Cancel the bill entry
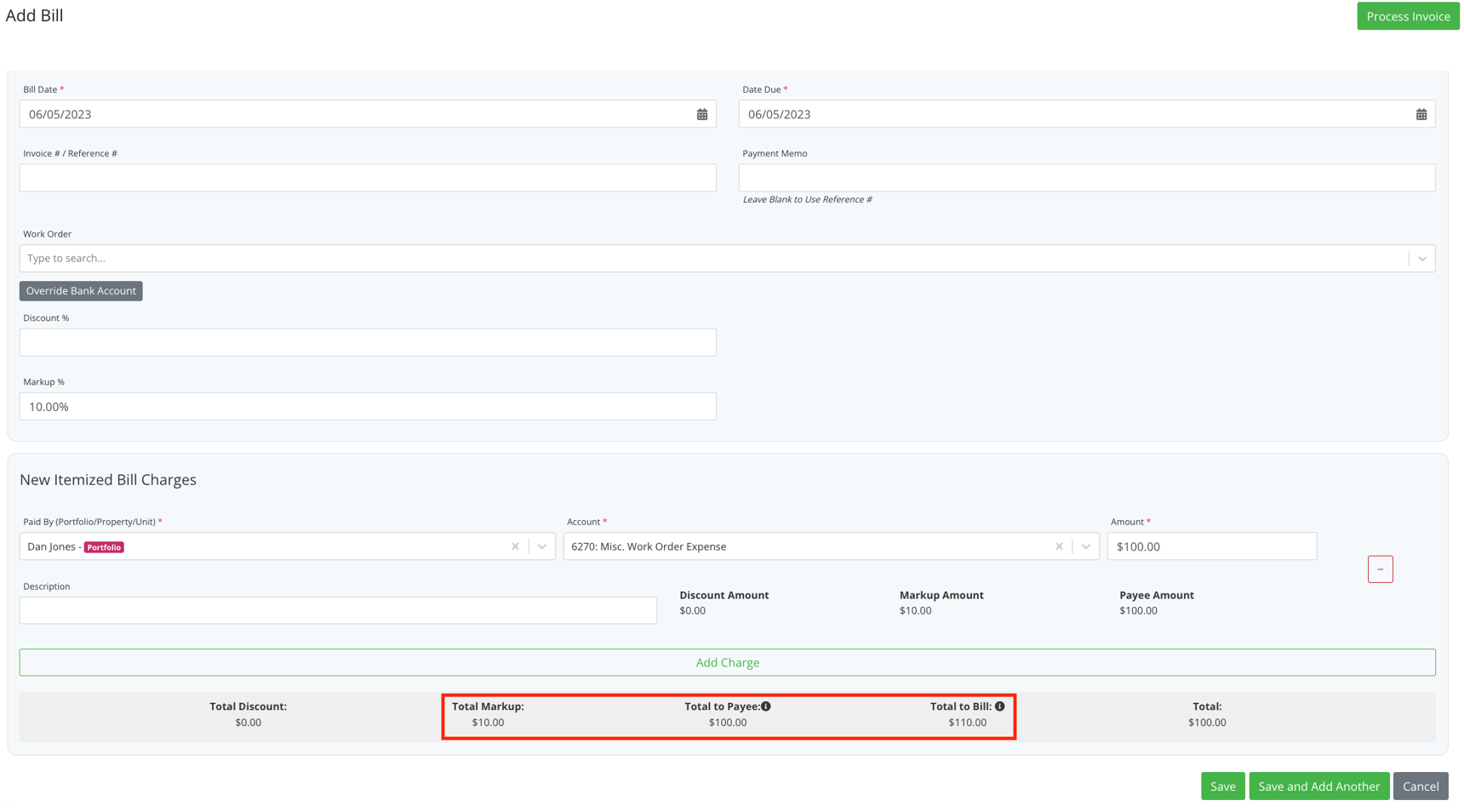The image size is (1464, 812). [1421, 786]
